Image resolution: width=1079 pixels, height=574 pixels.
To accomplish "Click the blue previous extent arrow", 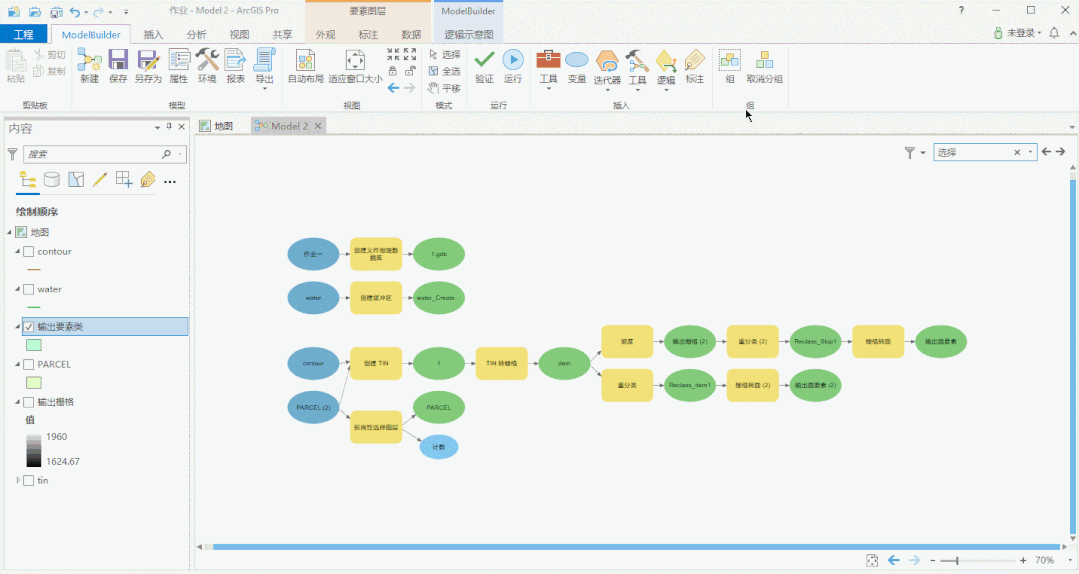I will (x=393, y=88).
